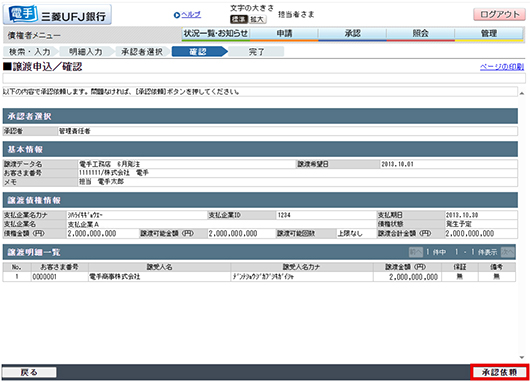The image size is (530, 382).
Task: Click the 譲受人名カナ column header
Action: [x=302, y=267]
